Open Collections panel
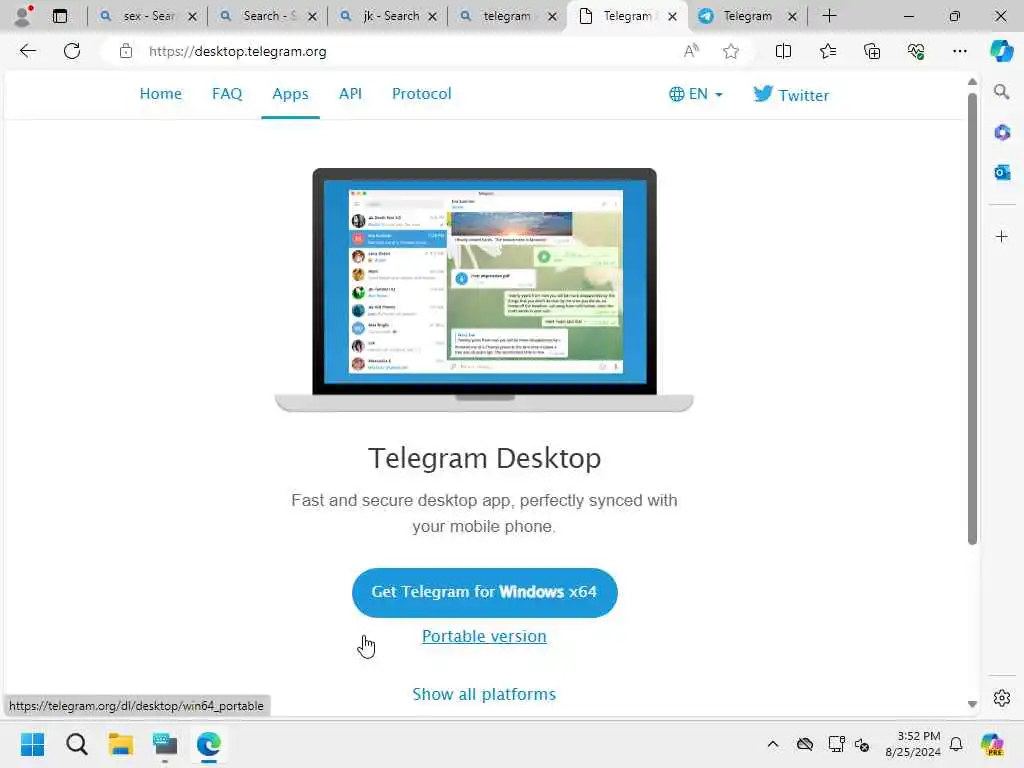 click(872, 51)
